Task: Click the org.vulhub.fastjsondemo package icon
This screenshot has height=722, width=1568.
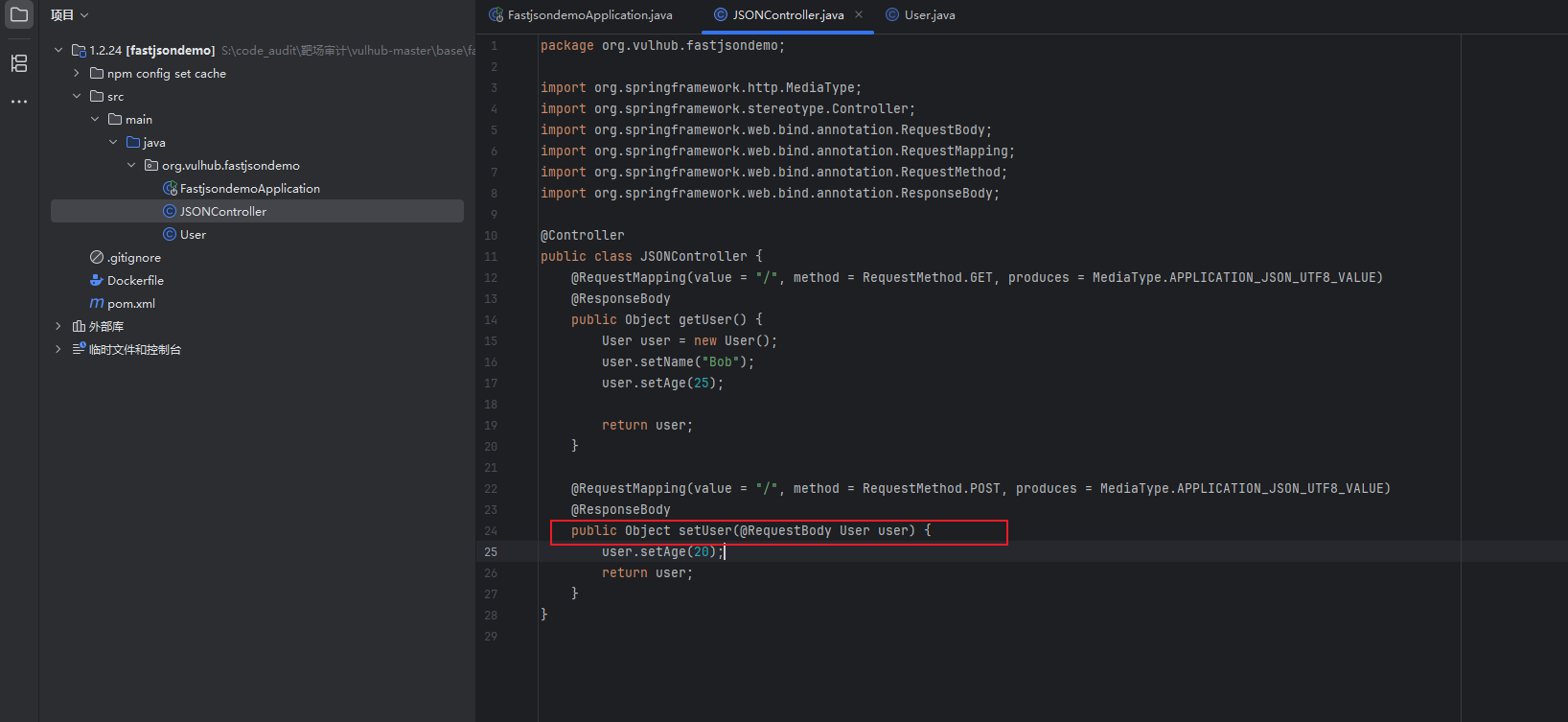Action: tap(151, 165)
